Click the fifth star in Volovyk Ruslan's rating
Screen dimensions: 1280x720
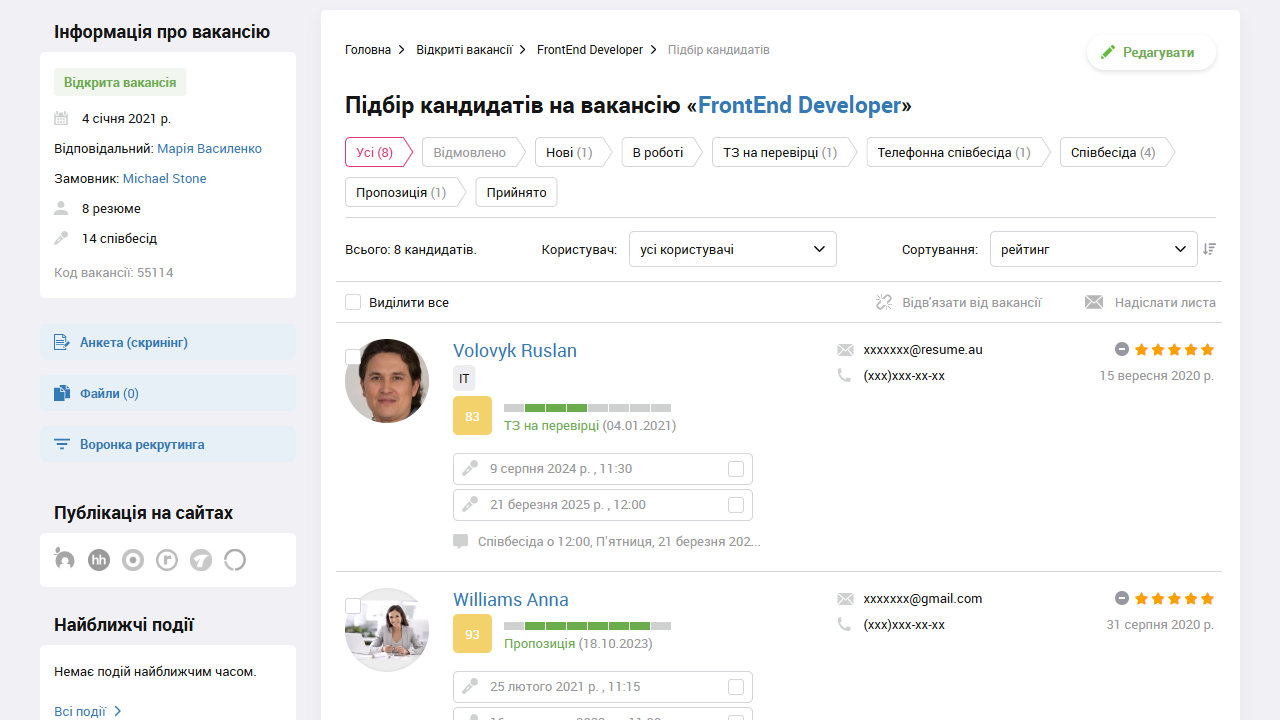[x=1207, y=349]
